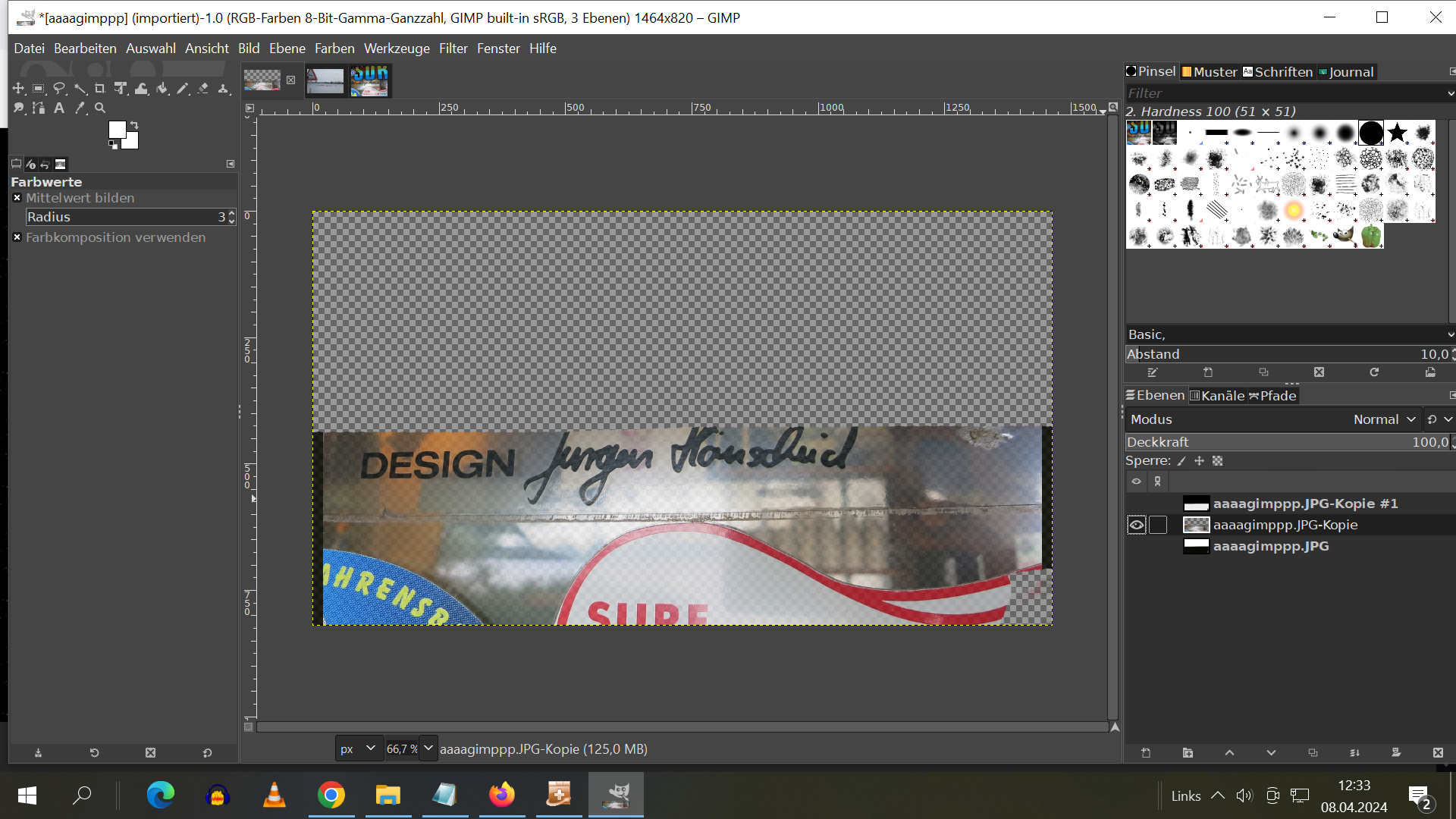This screenshot has width=1456, height=819.
Task: Adjust the Deckkraft opacity slider
Action: [x=1289, y=442]
